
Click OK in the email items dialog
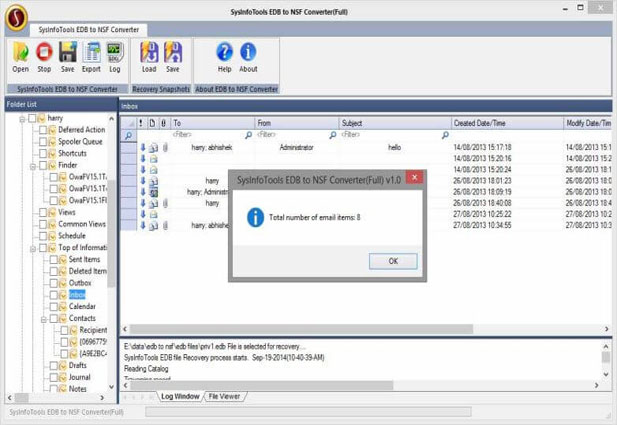[393, 261]
